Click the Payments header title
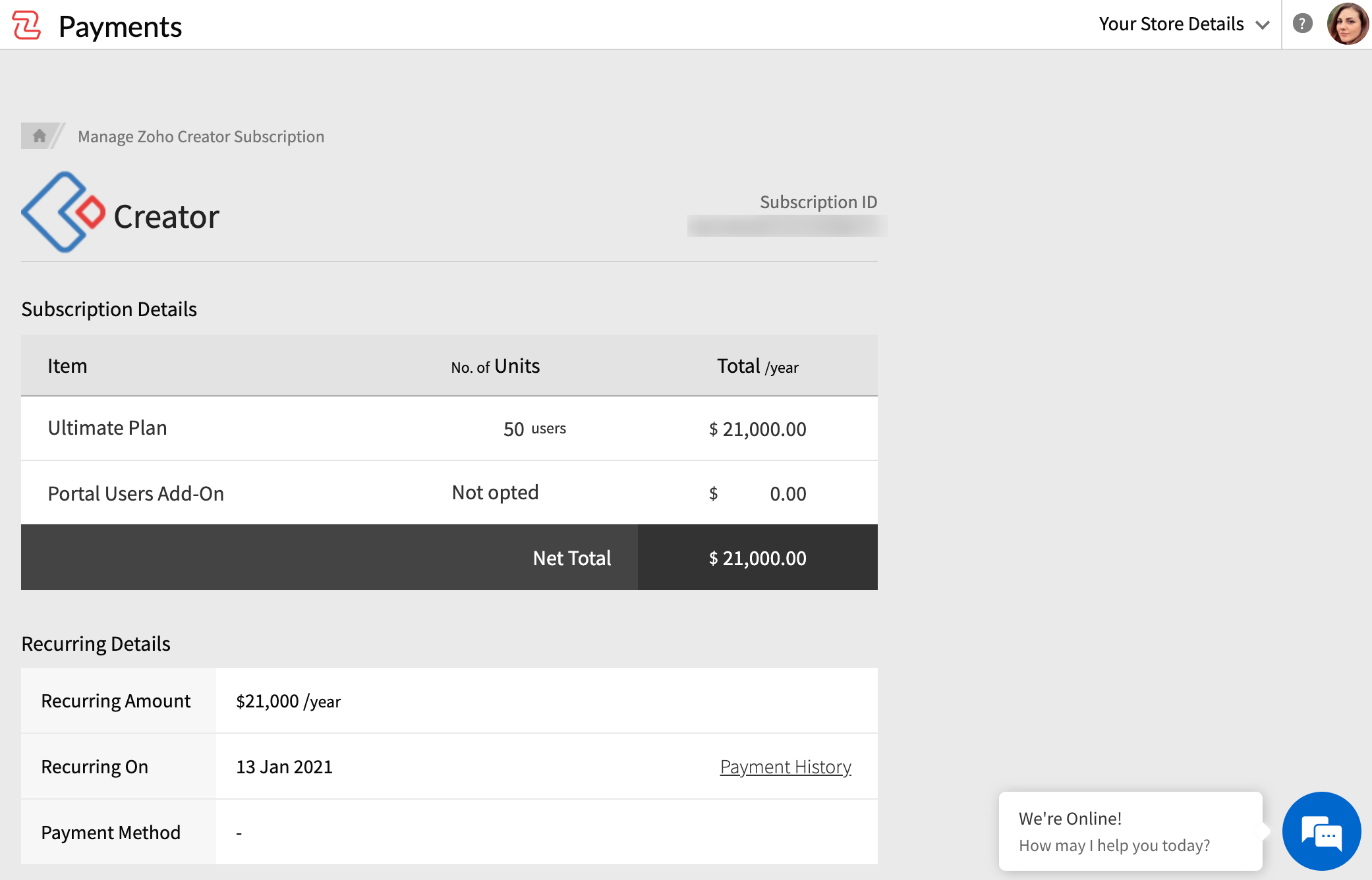This screenshot has height=880, width=1372. coord(121,26)
